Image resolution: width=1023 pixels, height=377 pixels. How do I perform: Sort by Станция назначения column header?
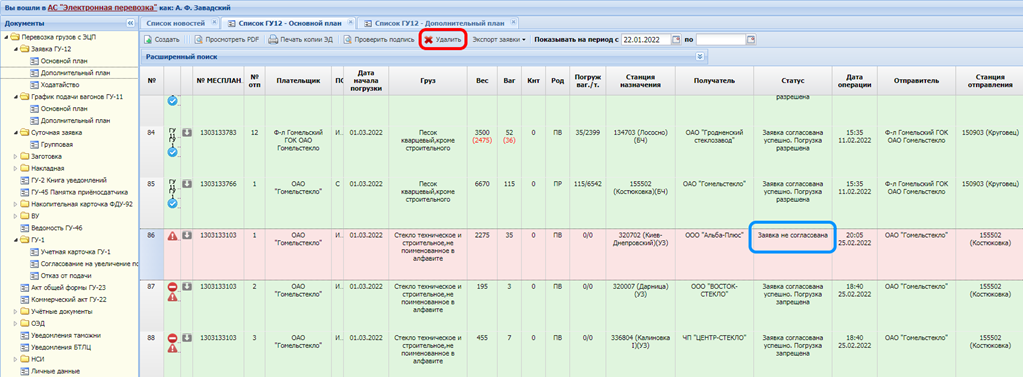coord(641,80)
